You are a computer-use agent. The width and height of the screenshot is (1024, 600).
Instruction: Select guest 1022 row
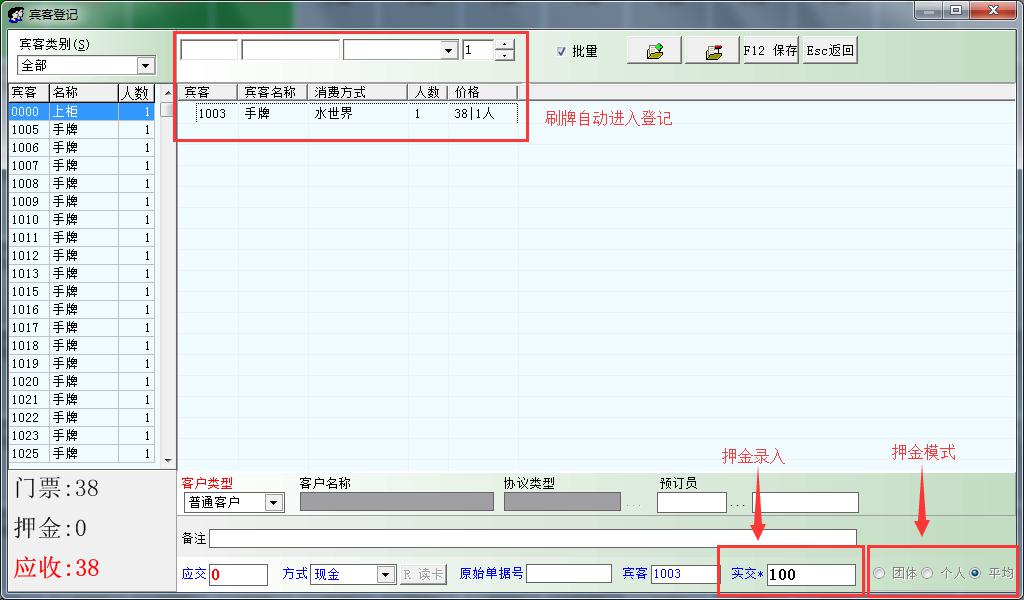pyautogui.click(x=82, y=417)
